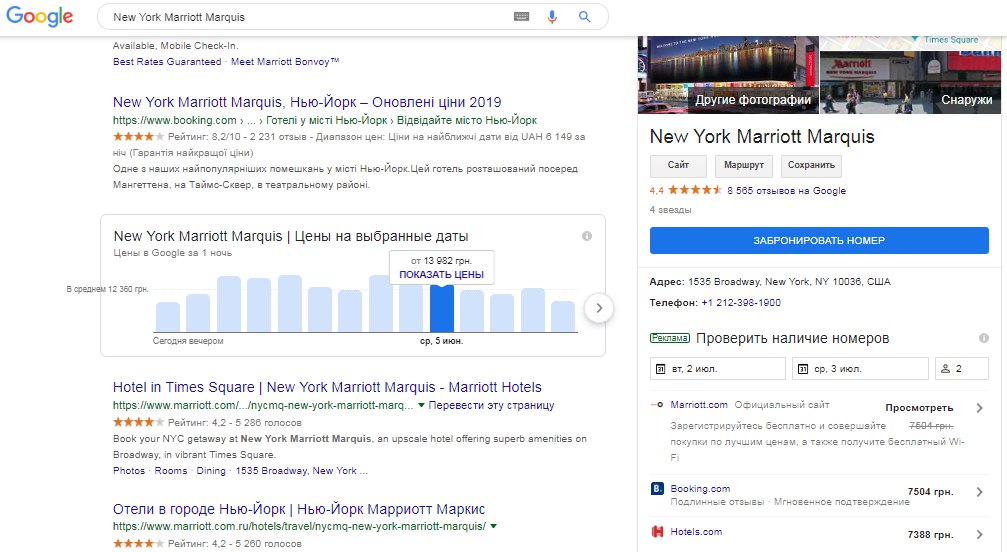The height and width of the screenshot is (552, 1007).
Task: Click the Marriott.com logo icon
Action: click(x=657, y=405)
